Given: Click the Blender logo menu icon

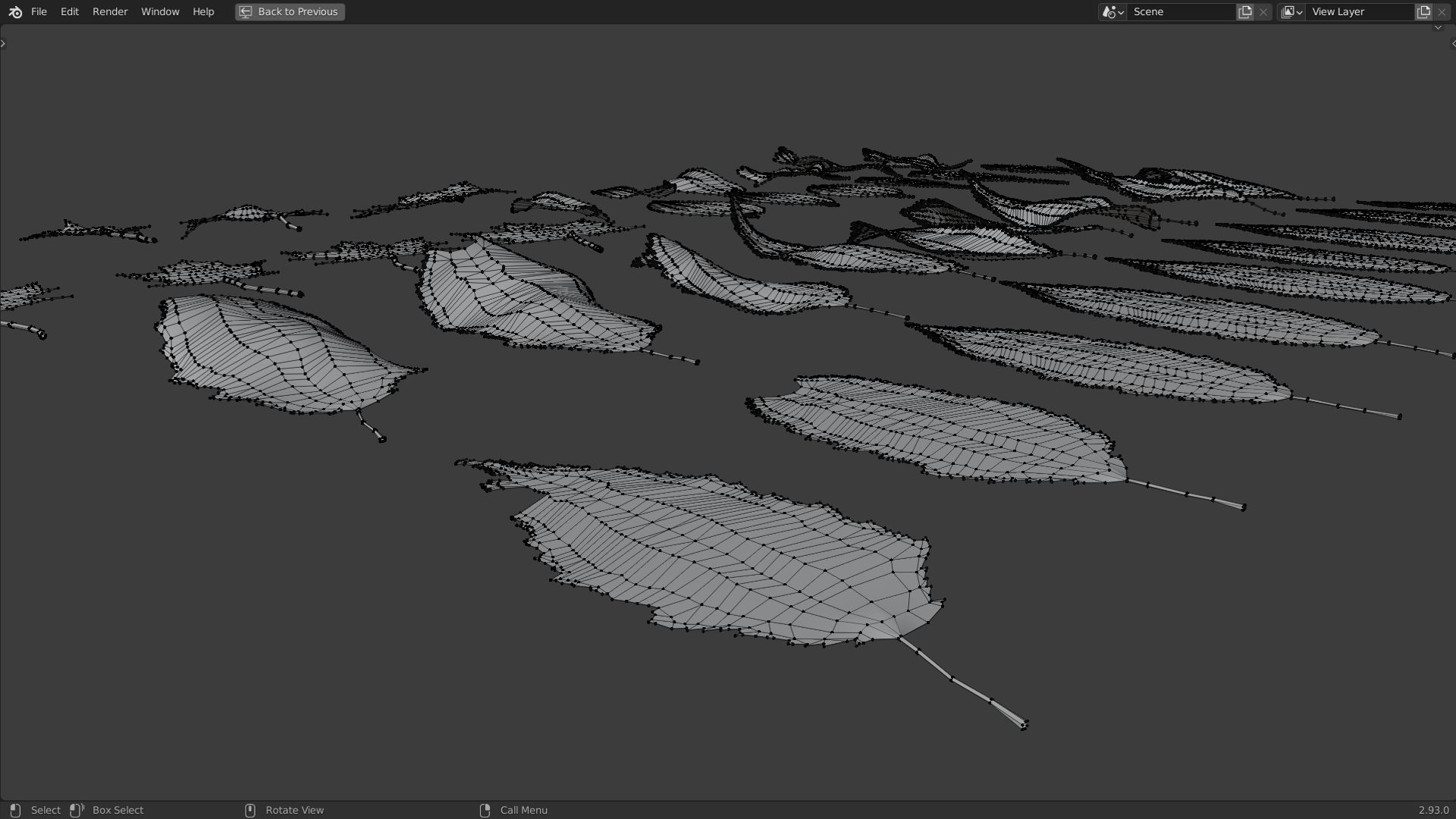Looking at the screenshot, I should pyautogui.click(x=15, y=11).
